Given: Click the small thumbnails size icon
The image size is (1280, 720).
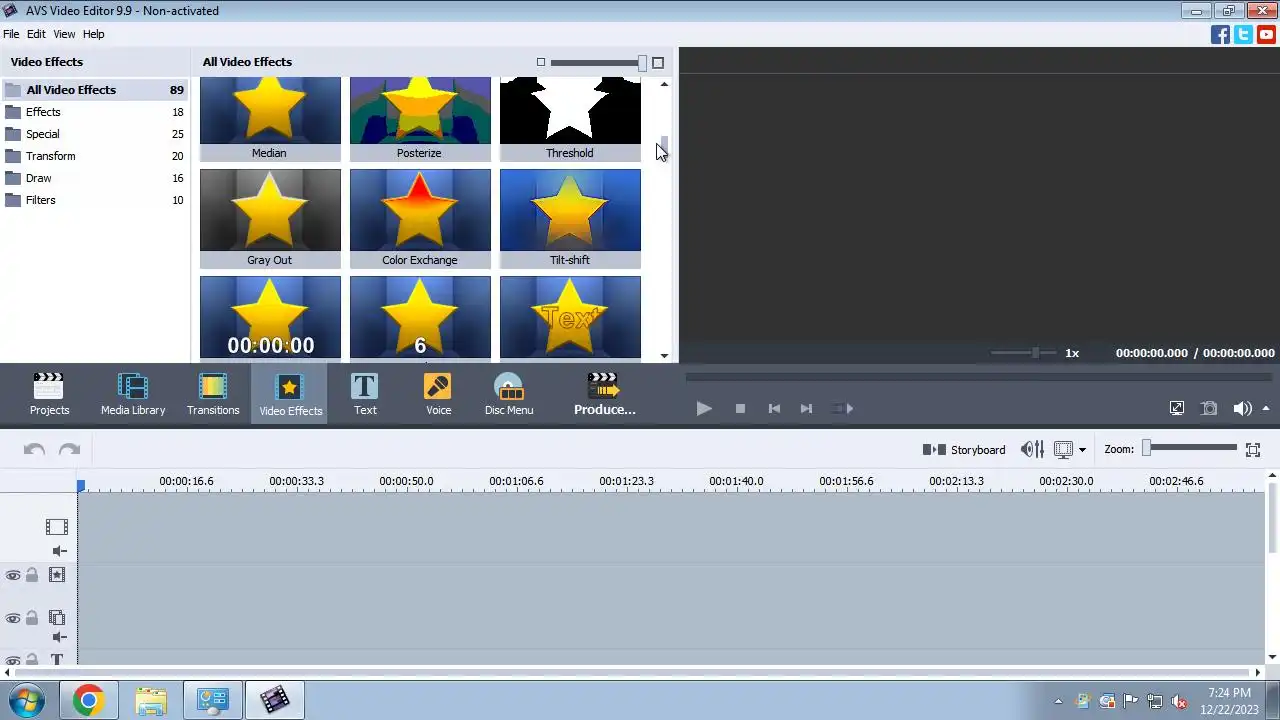Looking at the screenshot, I should point(541,62).
